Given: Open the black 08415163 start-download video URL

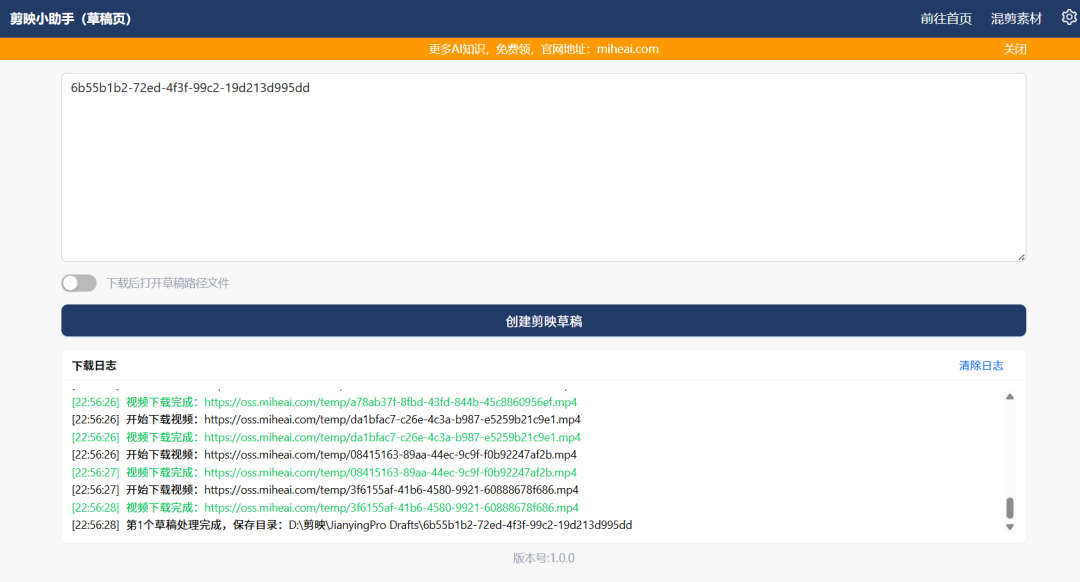Looking at the screenshot, I should point(390,455).
